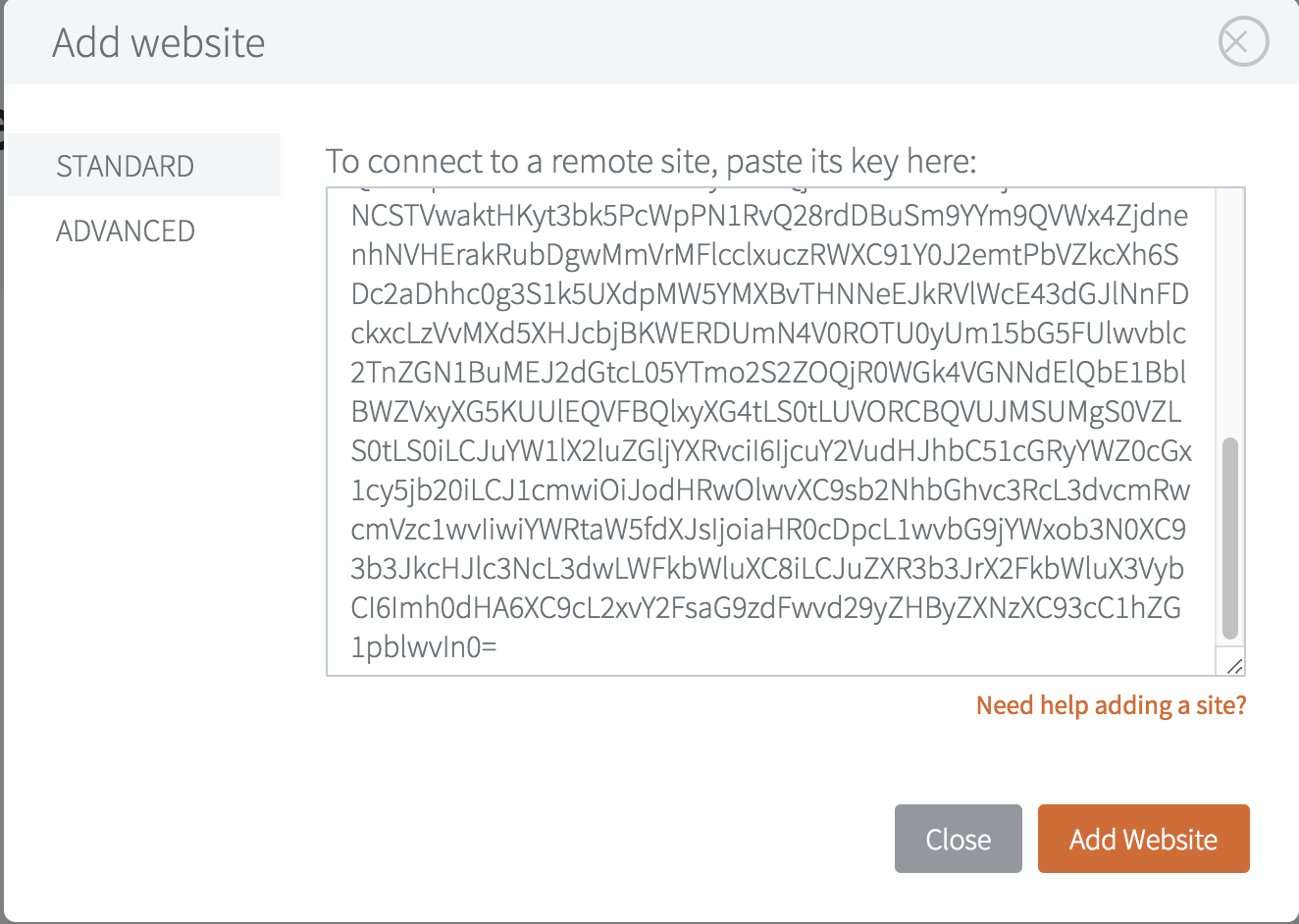This screenshot has width=1299, height=924.
Task: Close the Add website dialog with X icon
Action: 1243,42
